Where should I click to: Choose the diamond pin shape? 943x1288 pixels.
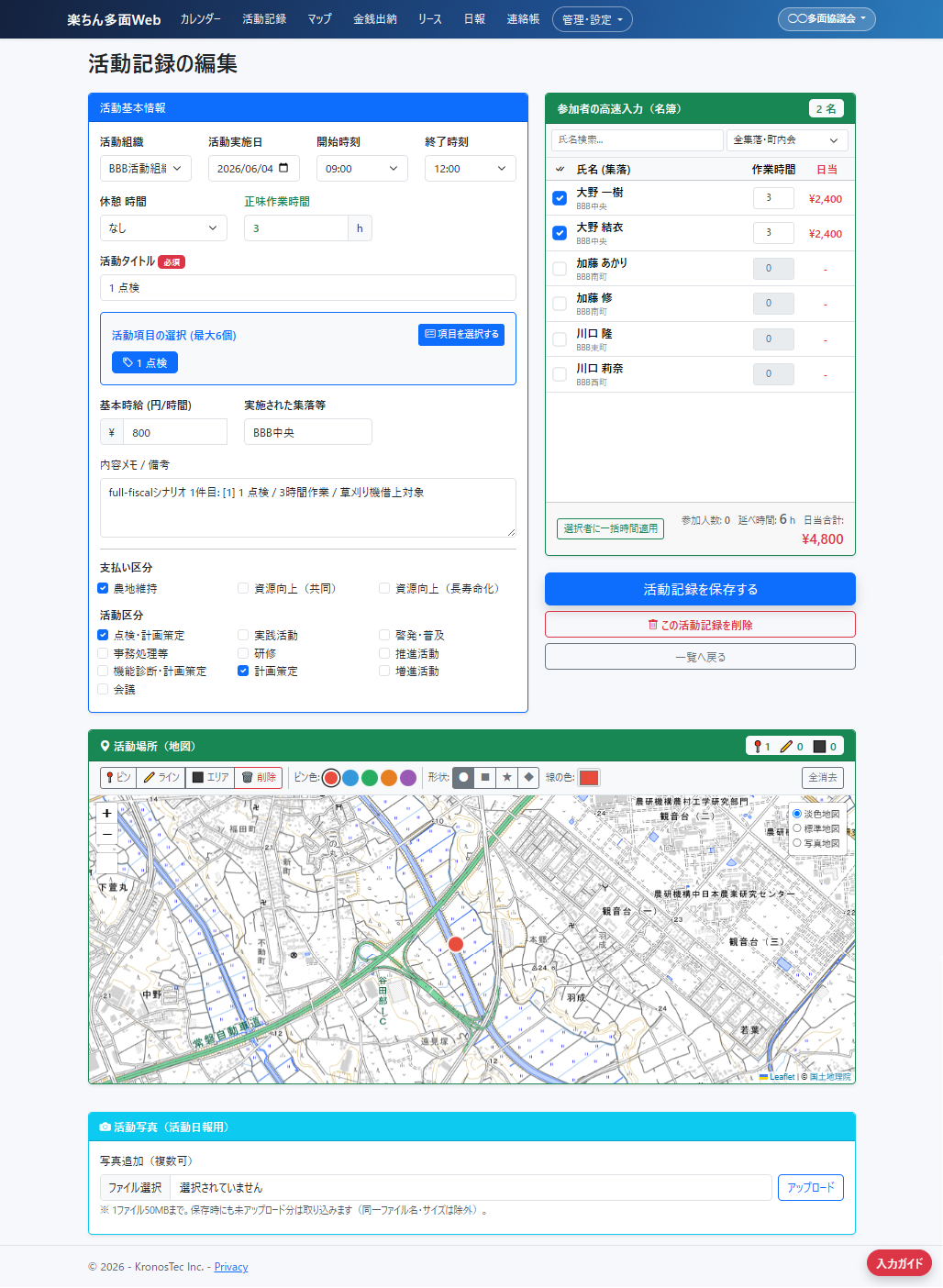pyautogui.click(x=528, y=777)
